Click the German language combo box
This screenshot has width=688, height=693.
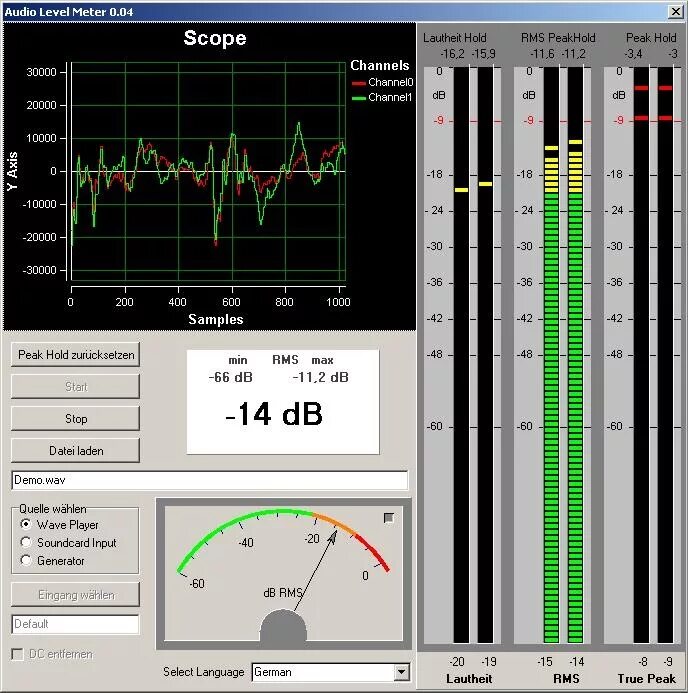click(331, 672)
